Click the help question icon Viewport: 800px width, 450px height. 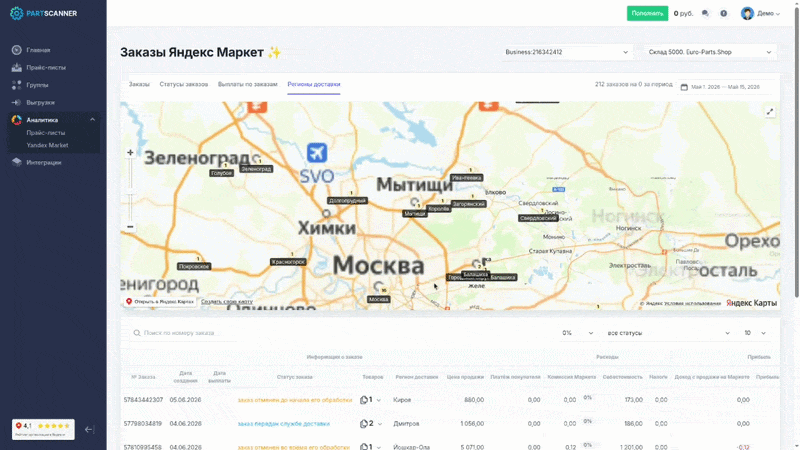coord(723,13)
